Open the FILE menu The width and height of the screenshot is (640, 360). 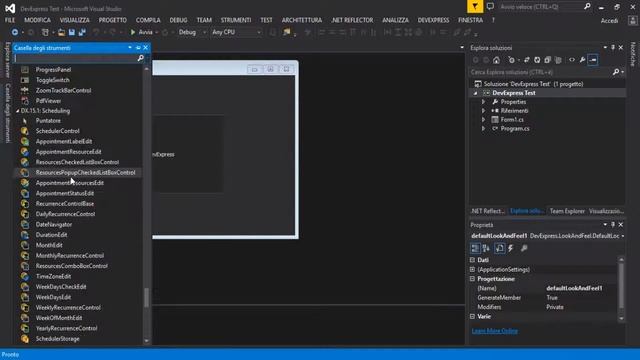[10, 20]
